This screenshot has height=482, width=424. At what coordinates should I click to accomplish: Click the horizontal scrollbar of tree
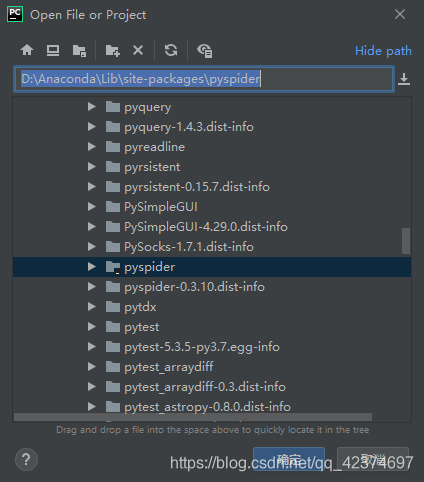(x=193, y=417)
